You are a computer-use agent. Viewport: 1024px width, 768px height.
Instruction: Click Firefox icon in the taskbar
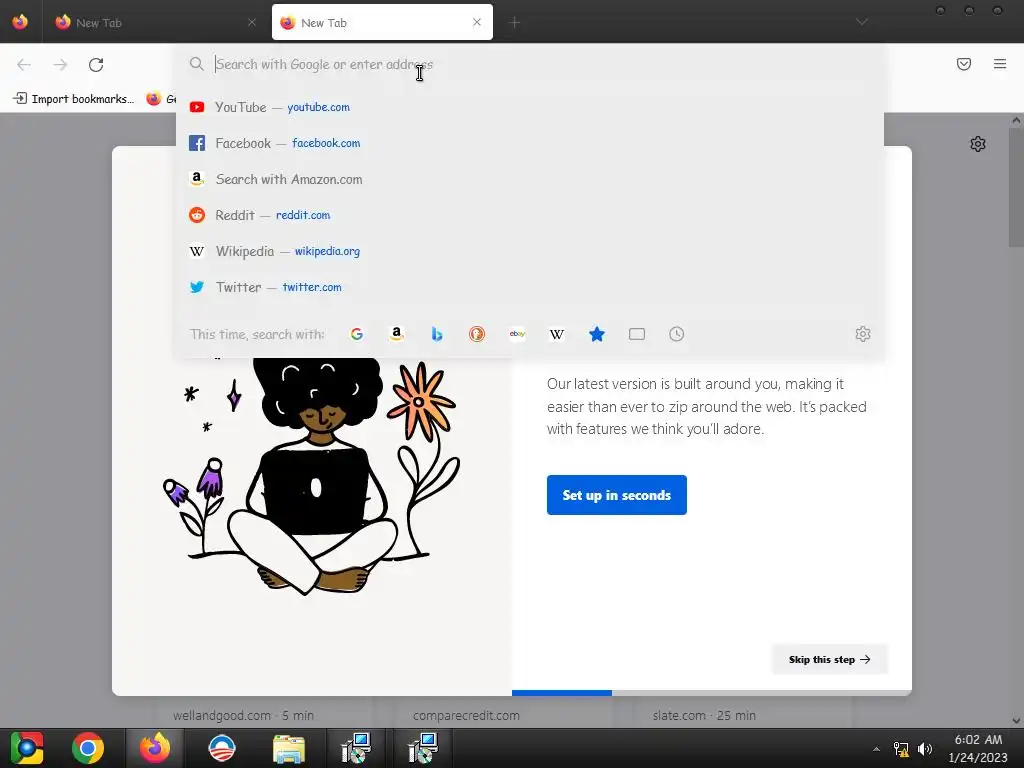point(155,748)
